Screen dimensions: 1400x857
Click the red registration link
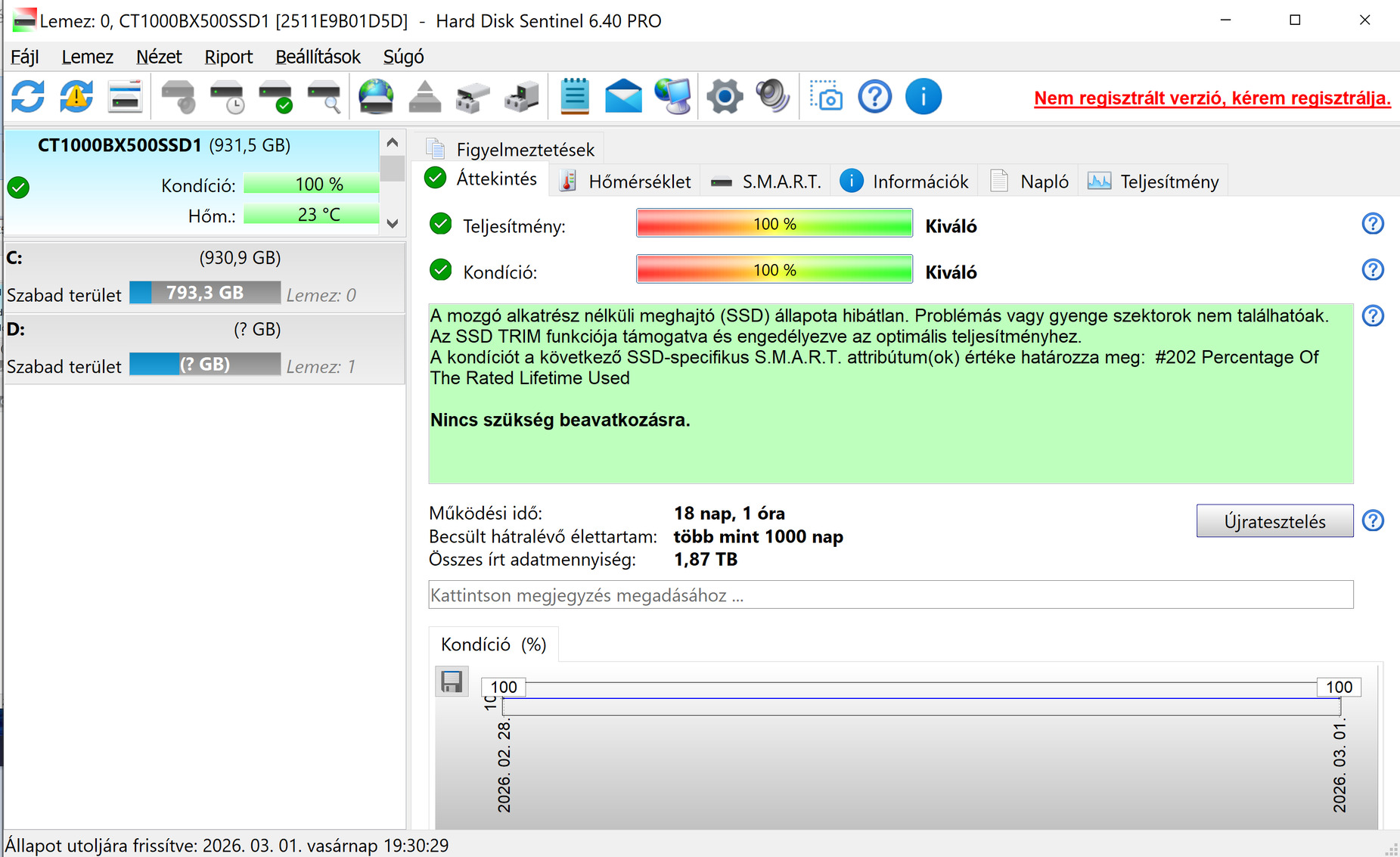1212,98
